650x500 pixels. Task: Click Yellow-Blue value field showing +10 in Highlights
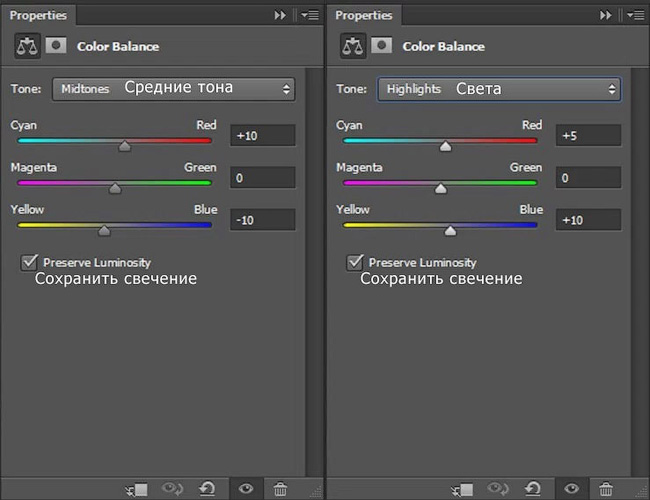point(588,220)
